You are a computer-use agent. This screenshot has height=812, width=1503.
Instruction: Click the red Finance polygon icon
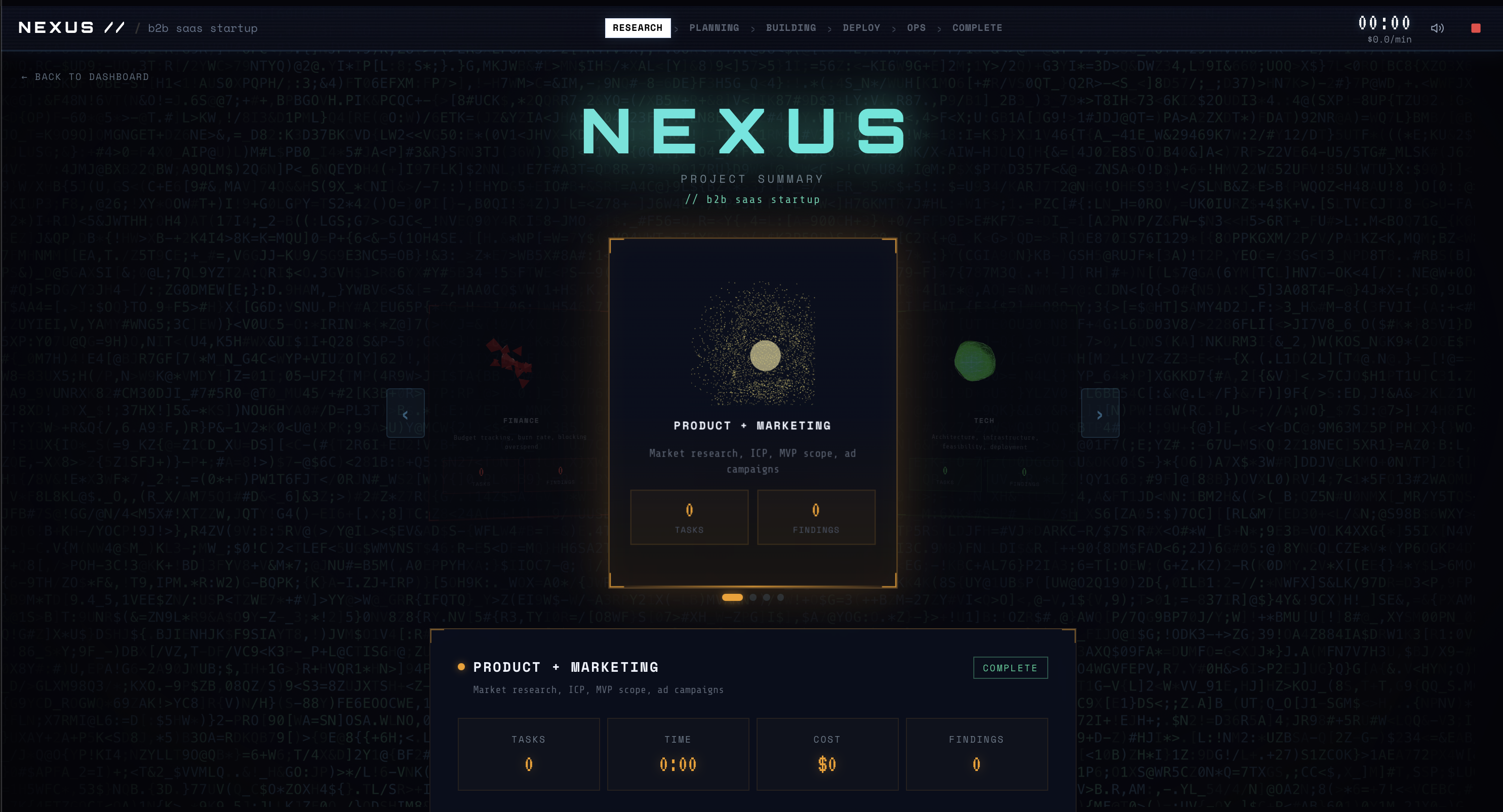coord(509,362)
